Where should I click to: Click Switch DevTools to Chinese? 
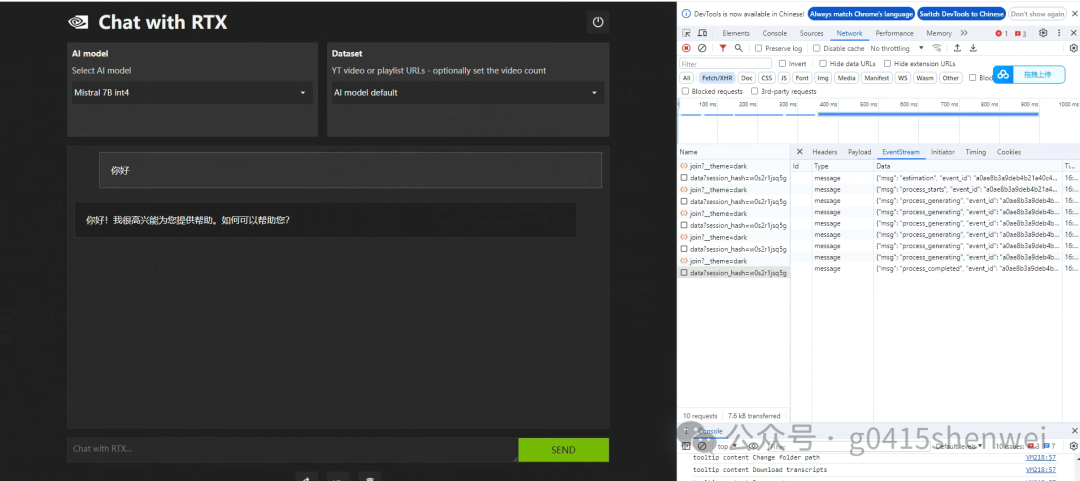[961, 14]
